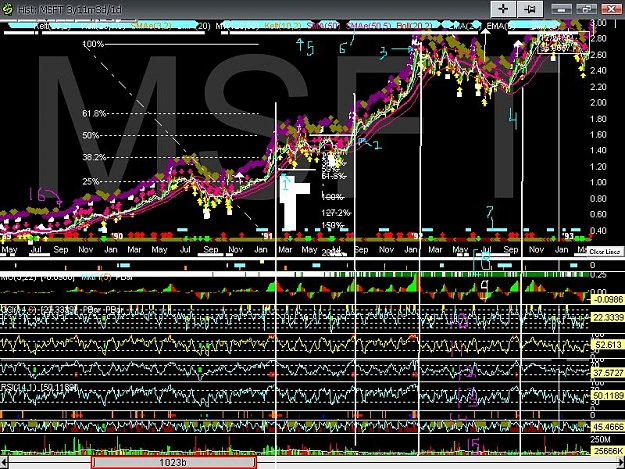Click the crosshair cursor tool button
Viewport: 625px width, 469px height.
click(503, 9)
